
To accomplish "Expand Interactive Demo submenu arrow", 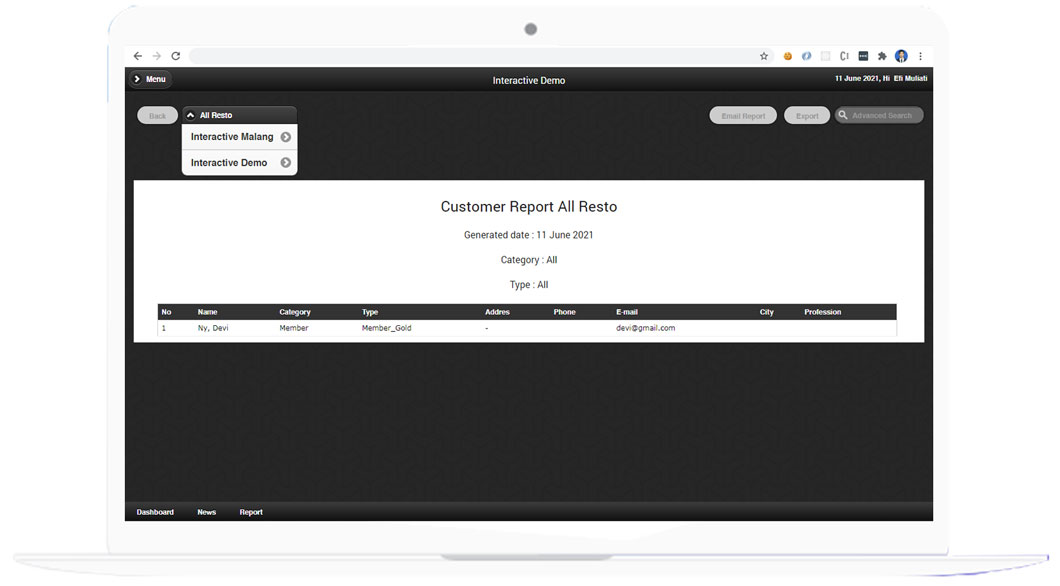I will point(286,162).
